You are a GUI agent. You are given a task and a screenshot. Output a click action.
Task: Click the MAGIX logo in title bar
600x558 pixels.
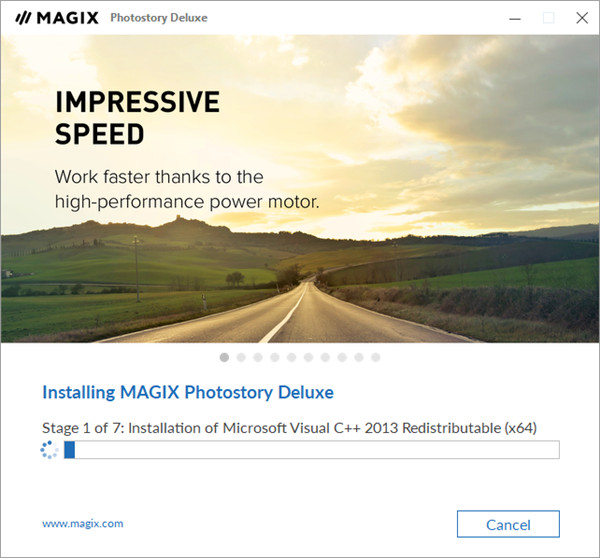[57, 18]
